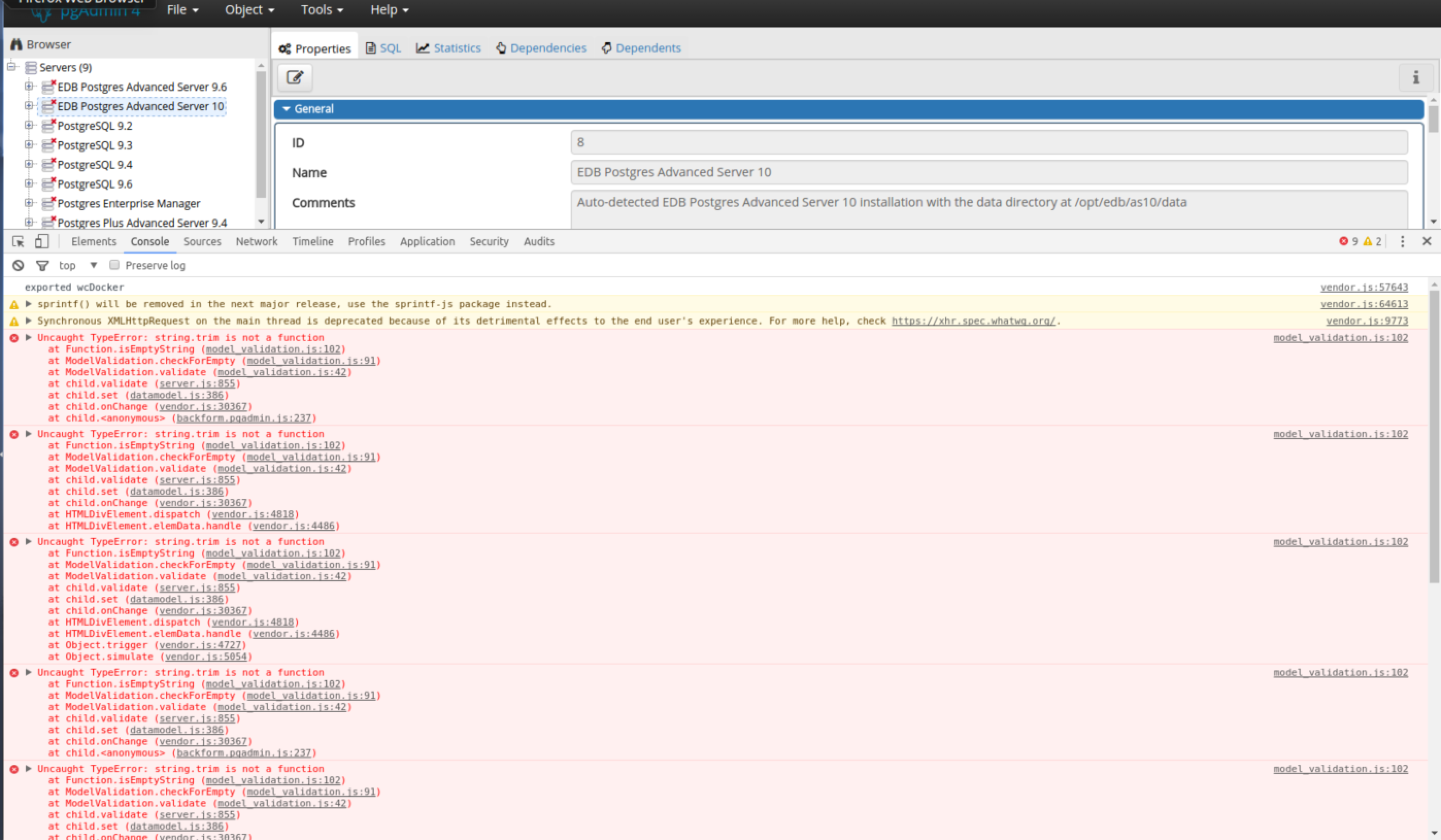Open the xhr.spec.whatwg.org link

[973, 321]
